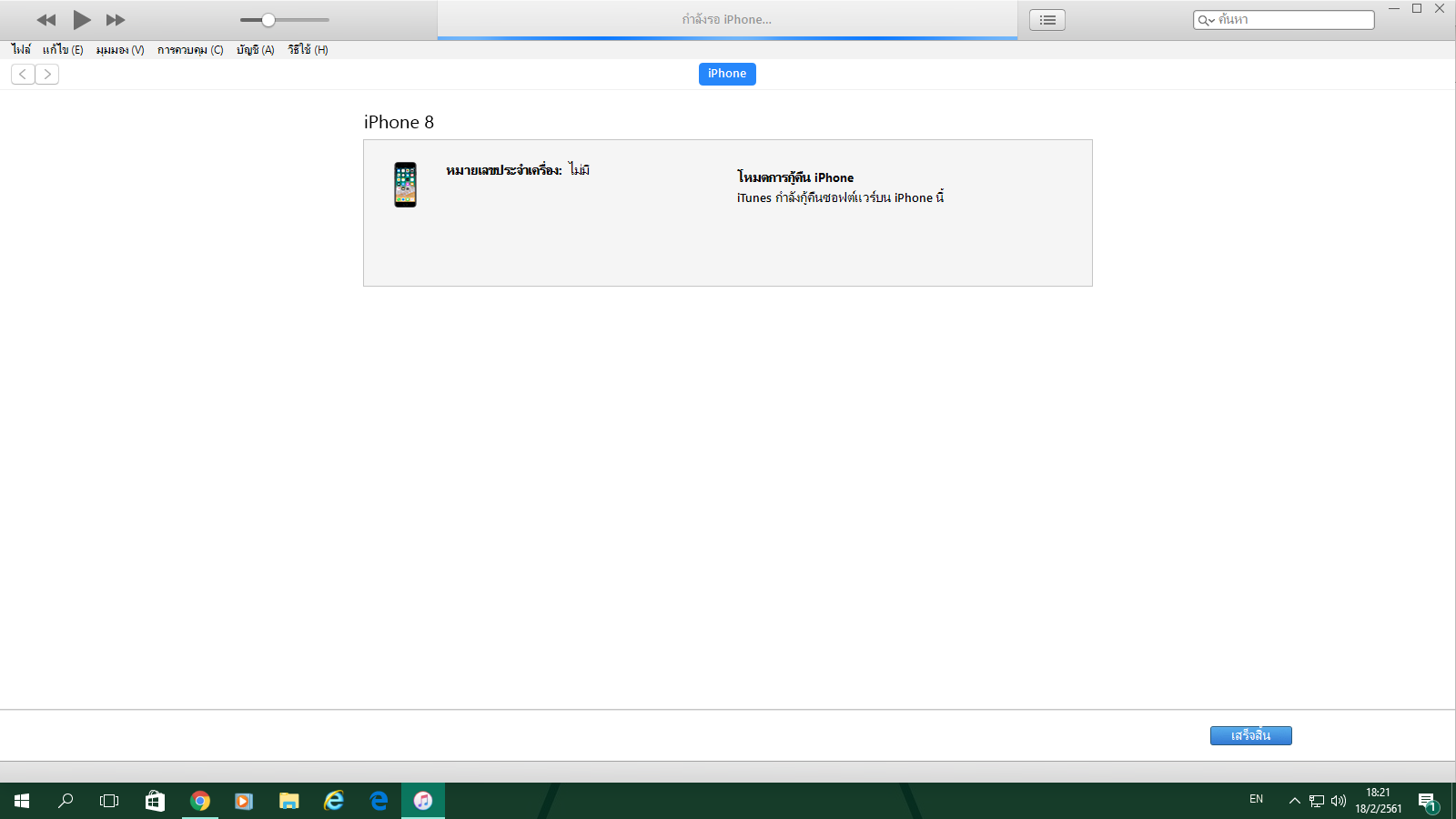Open Task View in the taskbar

click(x=109, y=801)
